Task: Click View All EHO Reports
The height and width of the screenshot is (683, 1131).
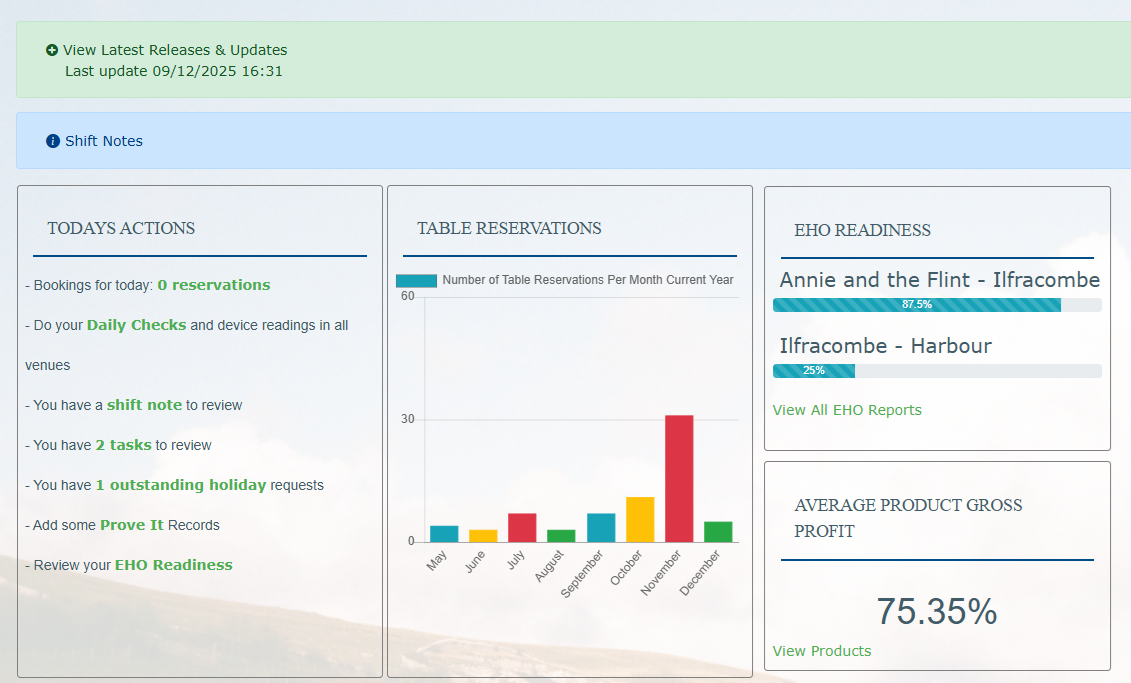Action: tap(847, 410)
